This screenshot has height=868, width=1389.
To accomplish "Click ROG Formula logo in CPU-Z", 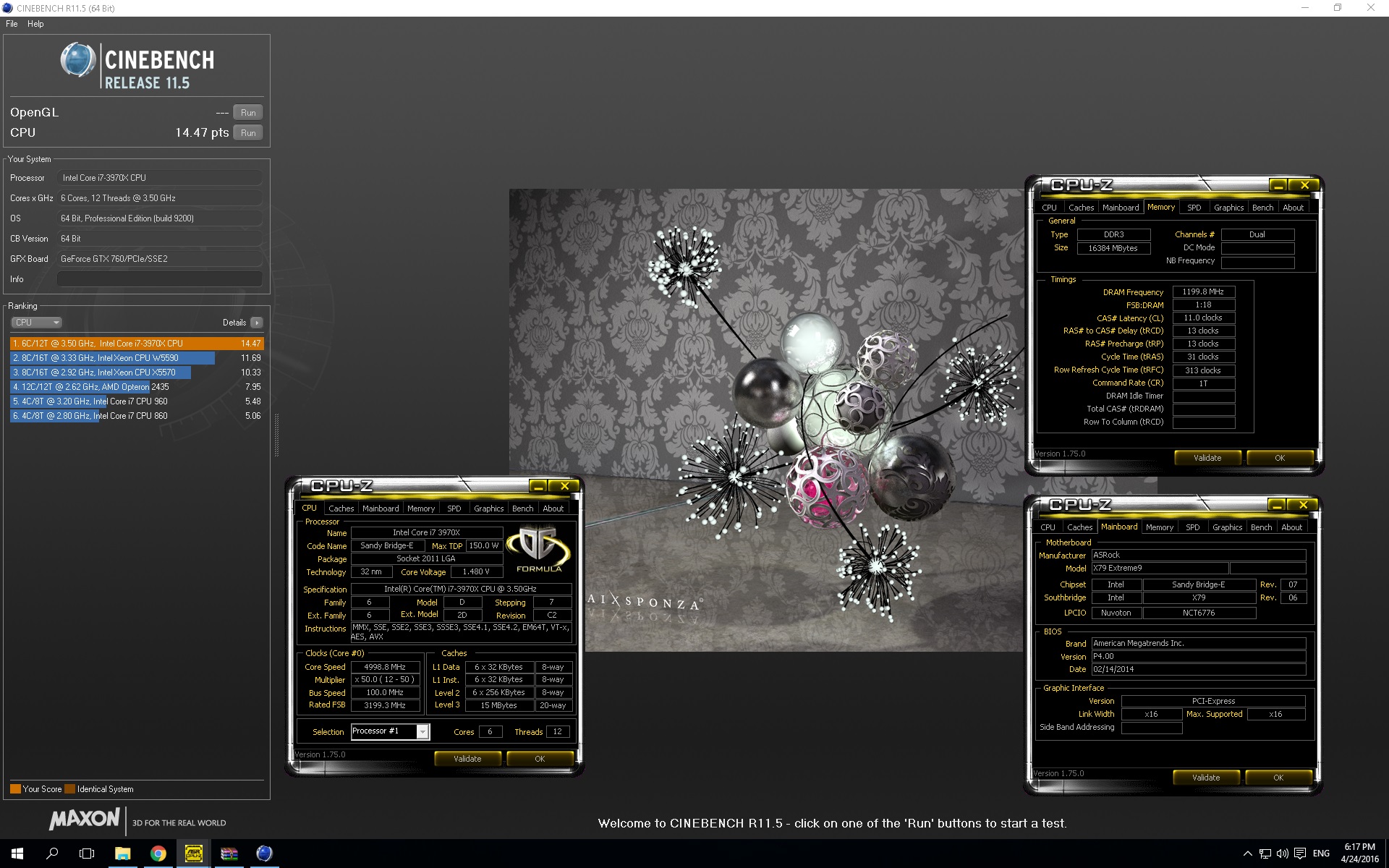I will point(538,550).
